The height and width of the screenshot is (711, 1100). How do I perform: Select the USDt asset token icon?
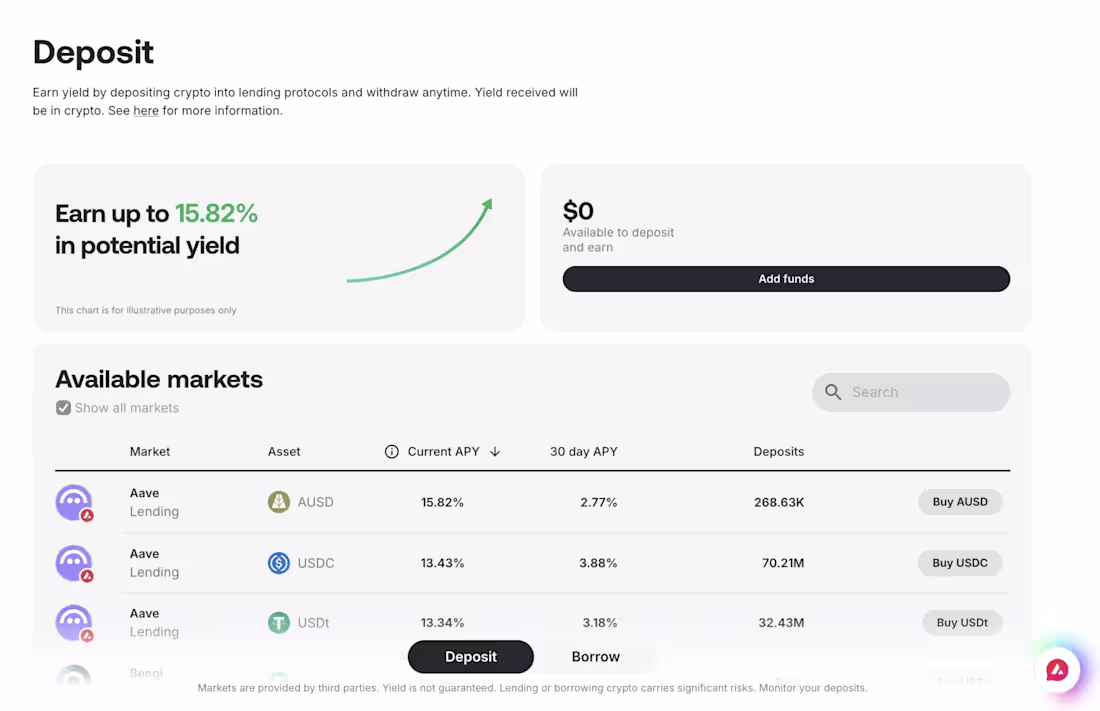(x=279, y=623)
